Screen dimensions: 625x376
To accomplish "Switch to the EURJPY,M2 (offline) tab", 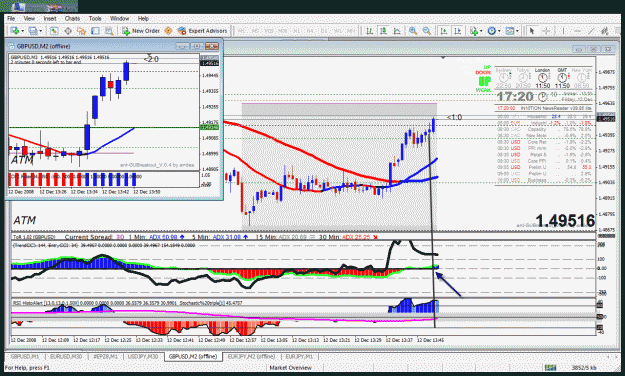I will click(x=251, y=356).
